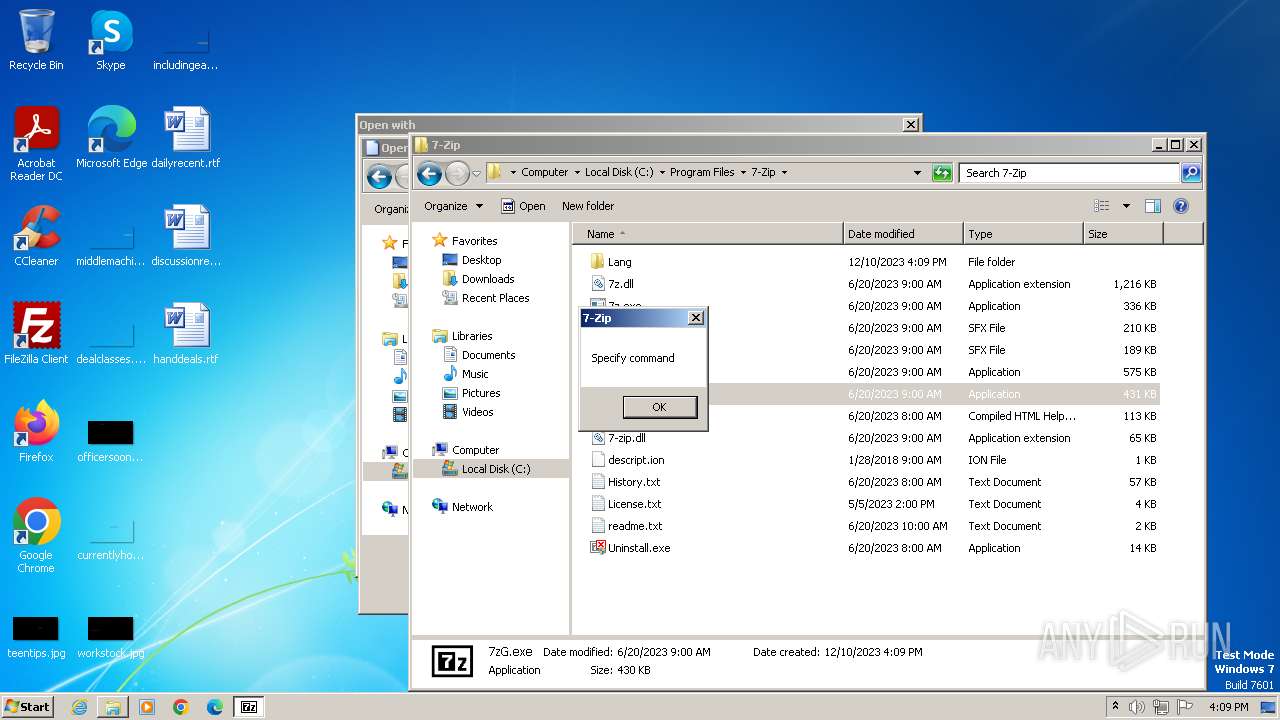Sort by Name column header
Image resolution: width=1280 pixels, height=720 pixels.
[708, 234]
